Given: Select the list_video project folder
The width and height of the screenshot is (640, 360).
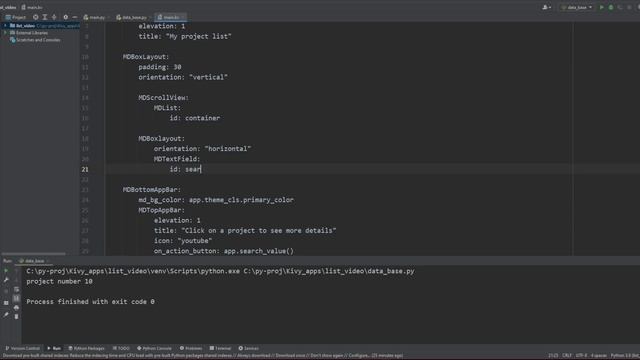Looking at the screenshot, I should (x=25, y=25).
